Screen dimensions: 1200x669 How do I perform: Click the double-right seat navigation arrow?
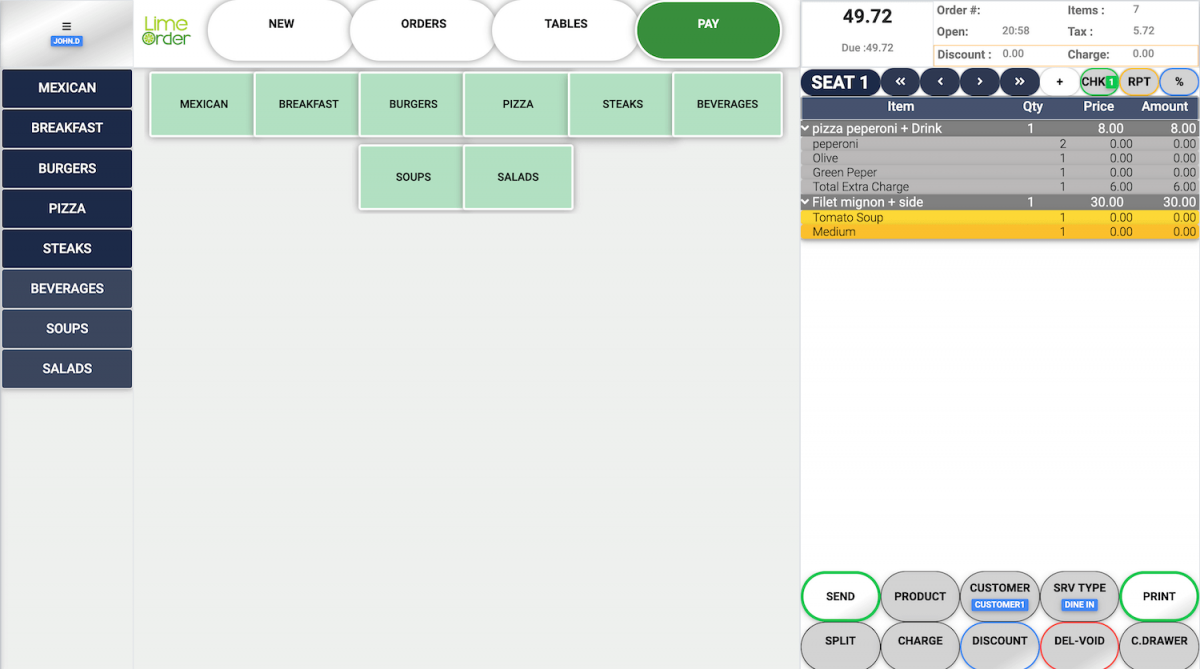point(1020,81)
